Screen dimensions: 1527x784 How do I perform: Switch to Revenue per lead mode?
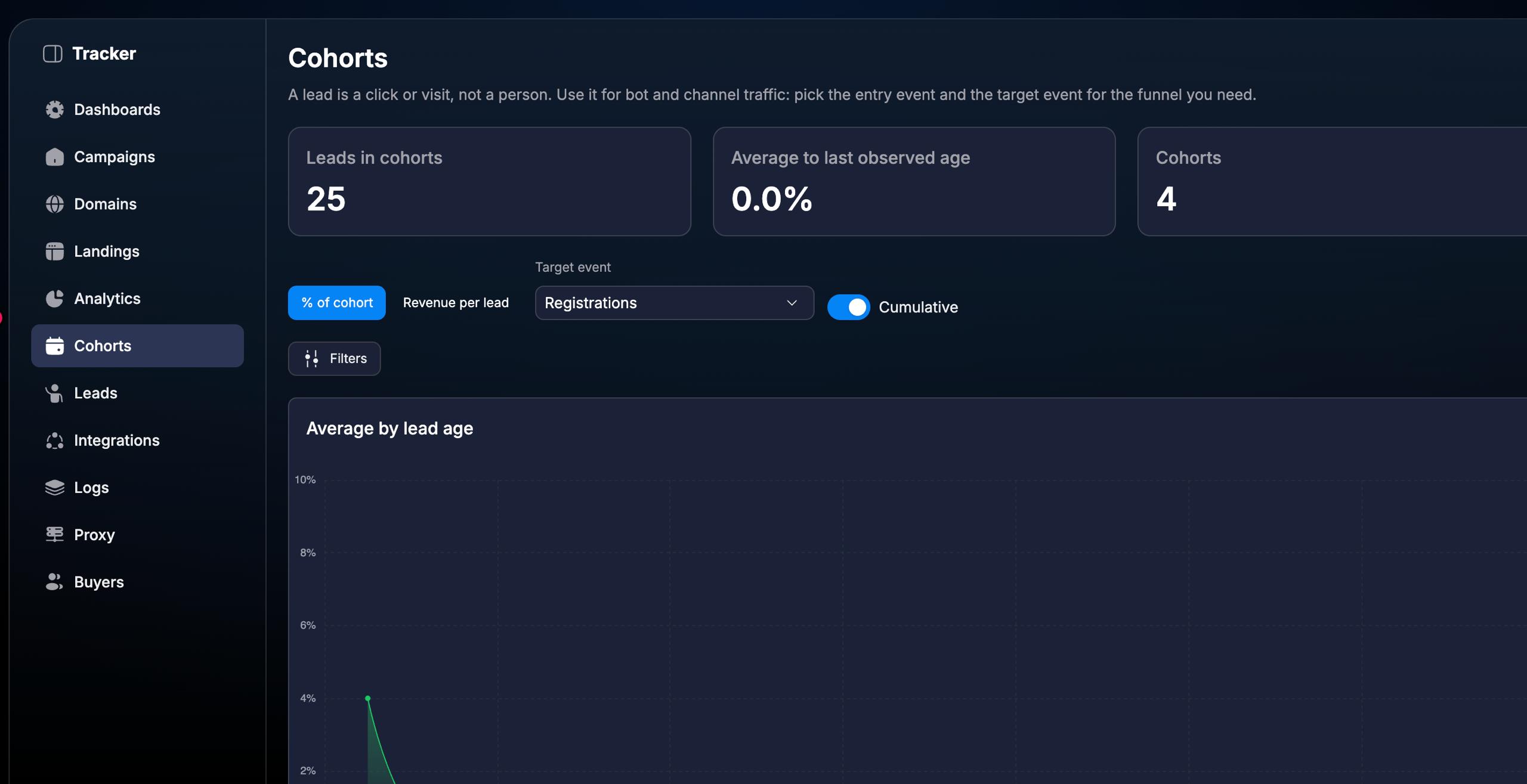coord(456,303)
